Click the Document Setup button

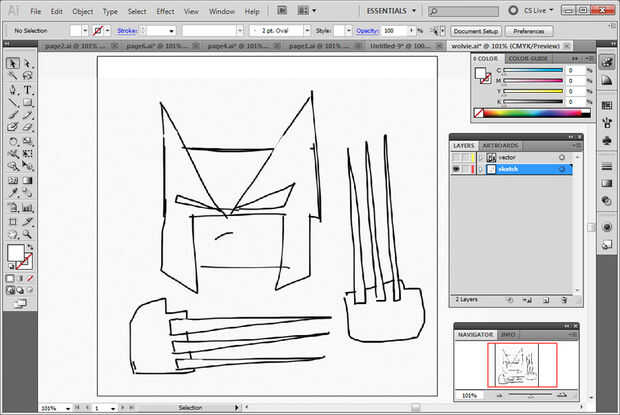click(475, 31)
